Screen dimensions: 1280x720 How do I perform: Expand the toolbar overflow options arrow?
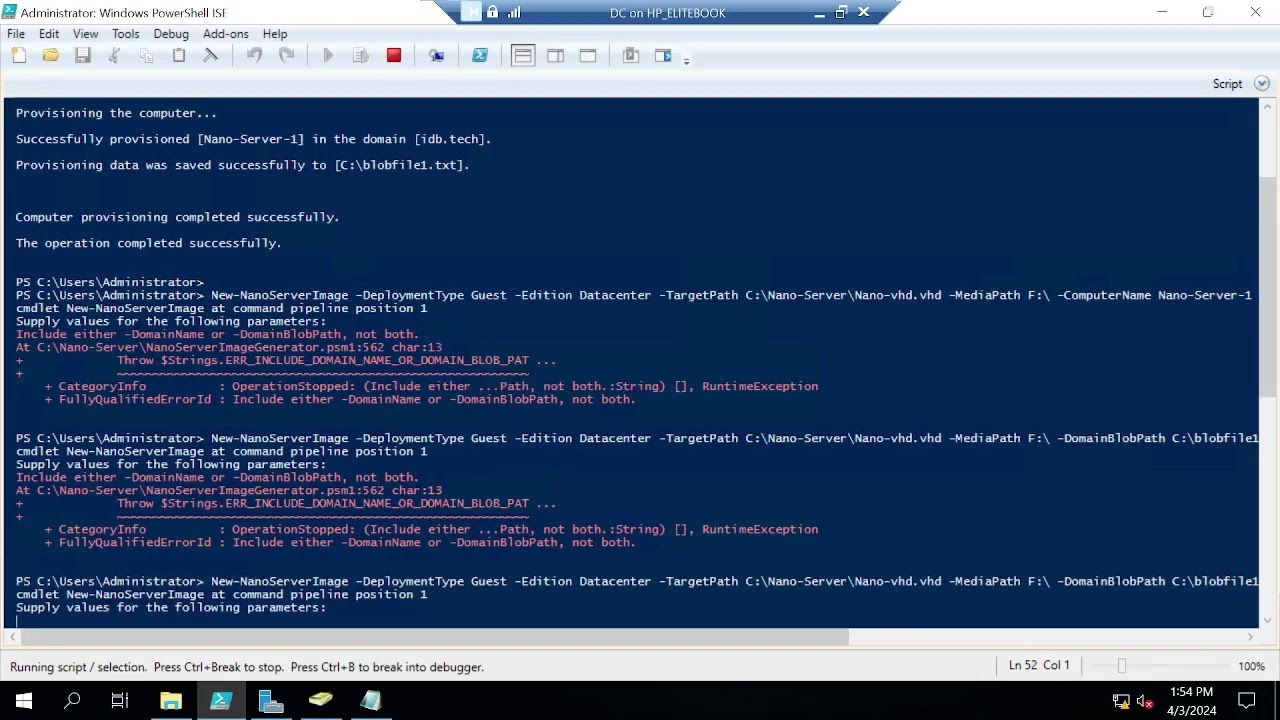[686, 61]
